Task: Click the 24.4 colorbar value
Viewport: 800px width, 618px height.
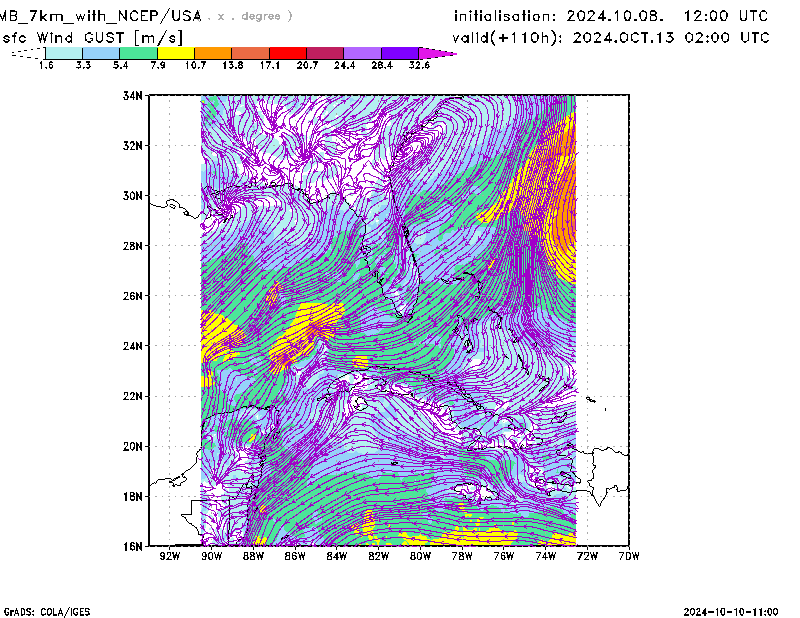Action: (344, 65)
